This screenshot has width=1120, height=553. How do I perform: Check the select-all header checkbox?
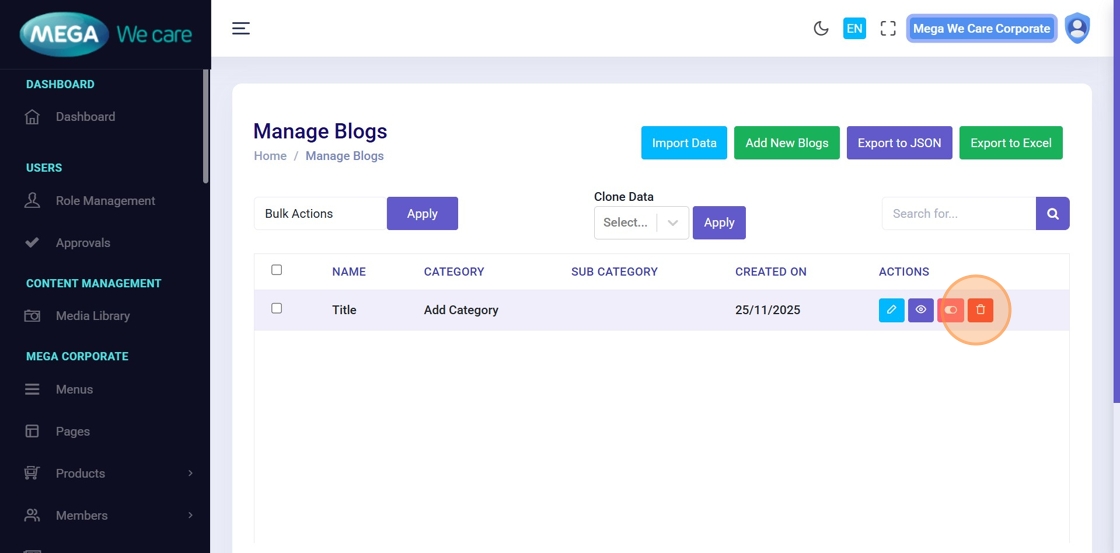277,270
